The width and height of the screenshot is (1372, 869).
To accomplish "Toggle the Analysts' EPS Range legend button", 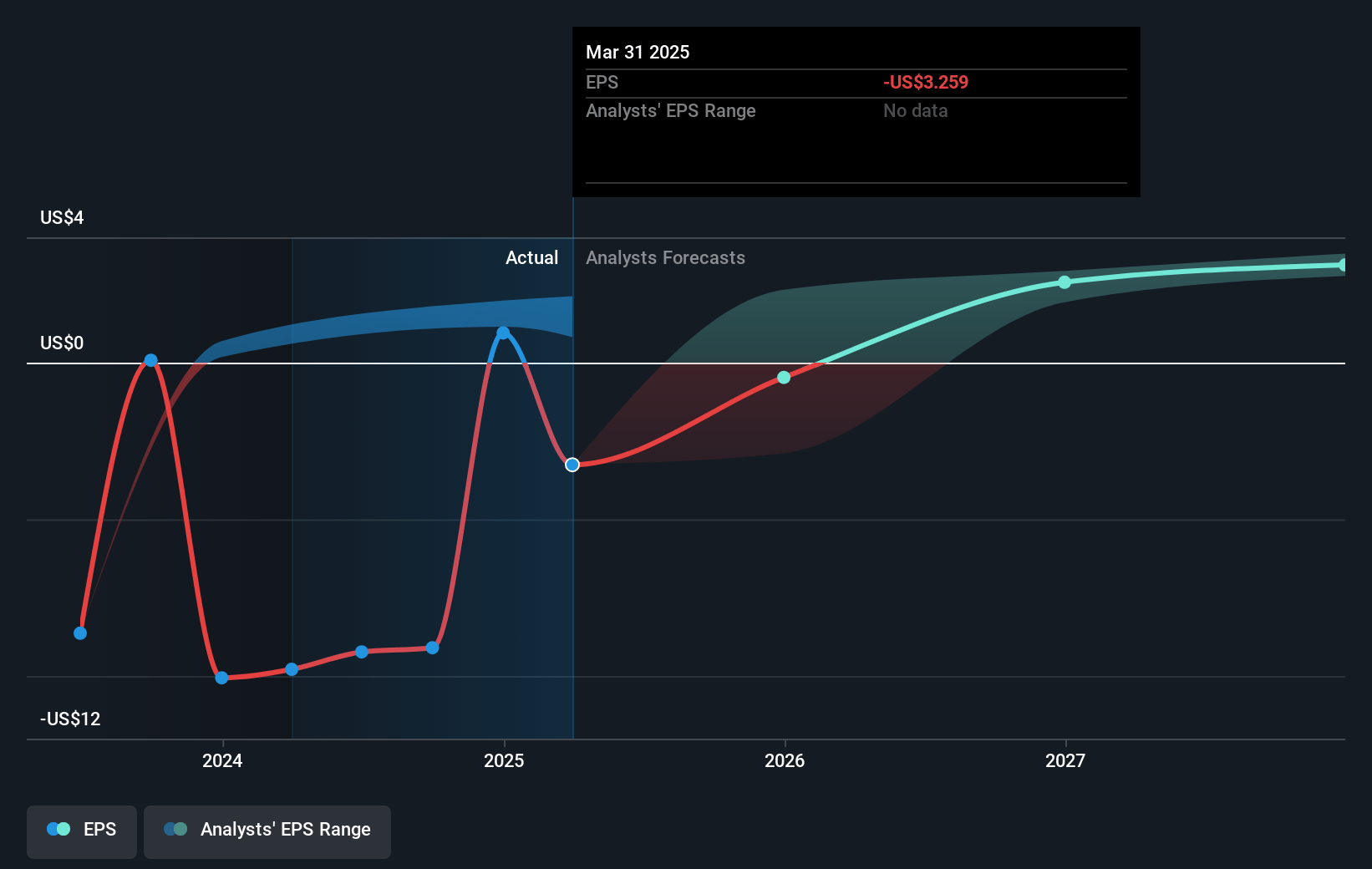I will pyautogui.click(x=267, y=831).
